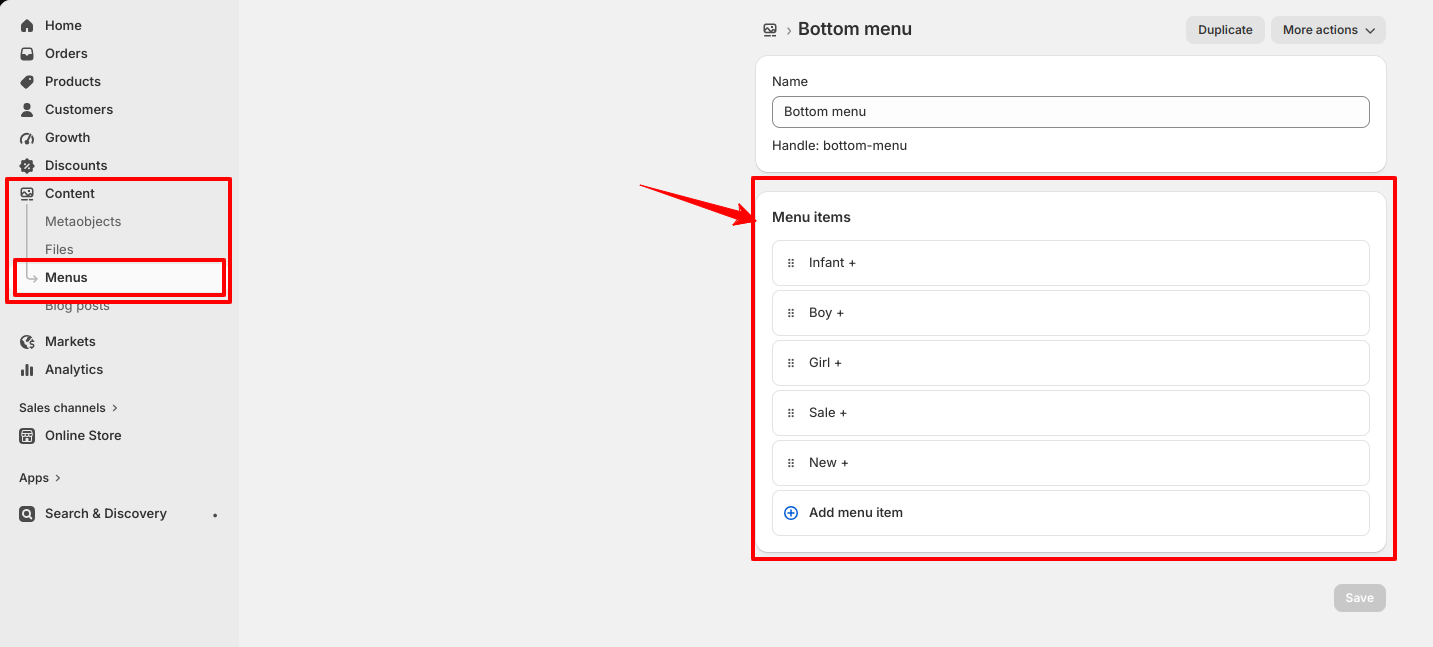The height and width of the screenshot is (647, 1433).
Task: Click the drag handle on Infant row
Action: pos(791,263)
